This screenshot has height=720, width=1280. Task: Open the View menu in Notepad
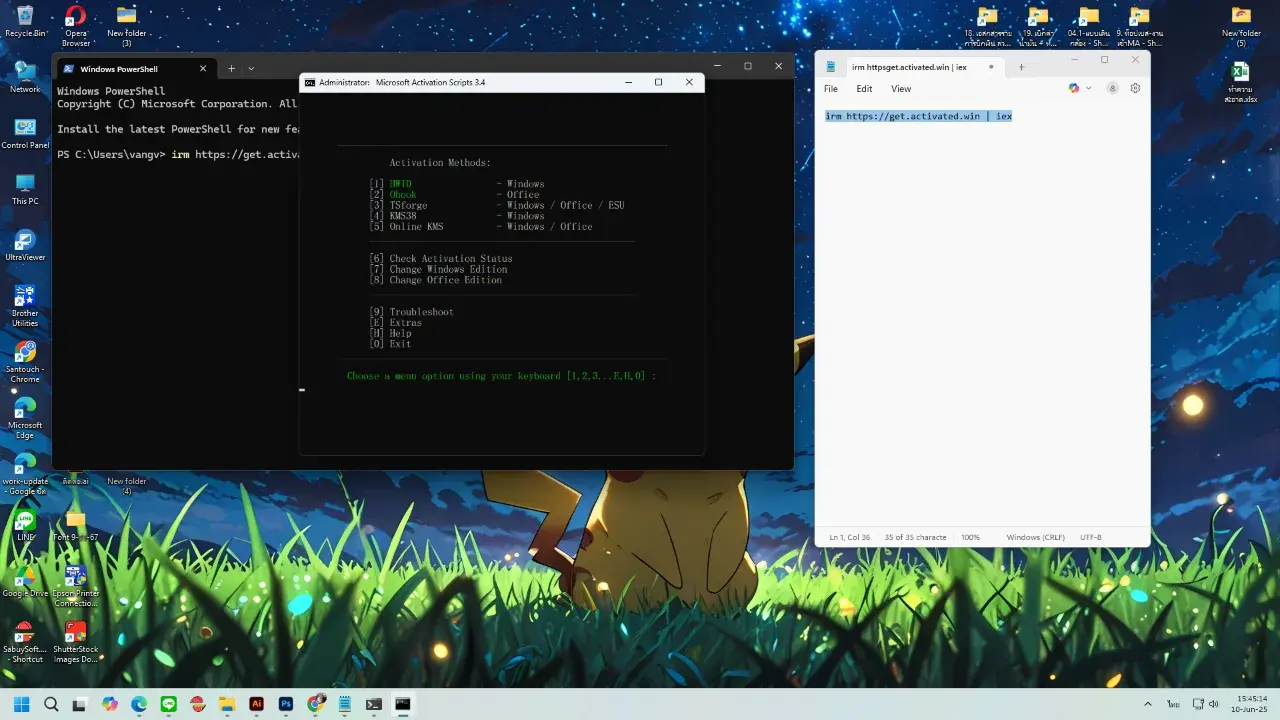click(901, 89)
